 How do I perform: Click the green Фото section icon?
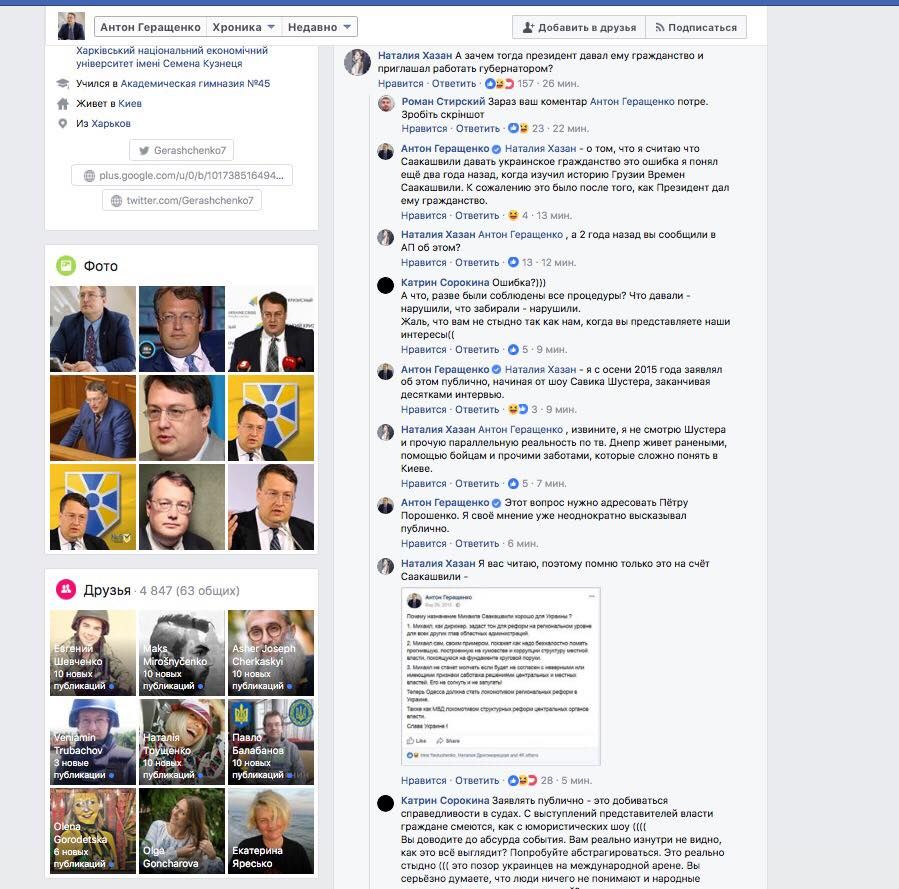point(66,266)
